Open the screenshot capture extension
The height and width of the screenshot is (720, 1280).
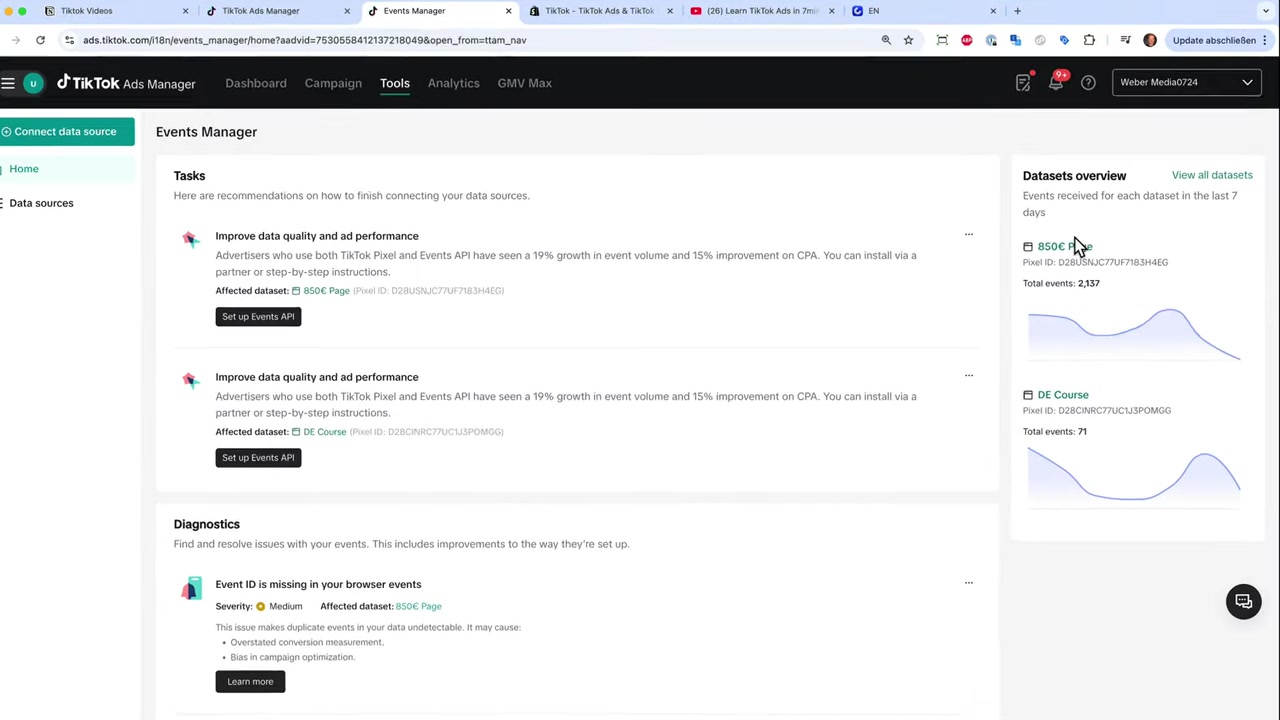[942, 40]
